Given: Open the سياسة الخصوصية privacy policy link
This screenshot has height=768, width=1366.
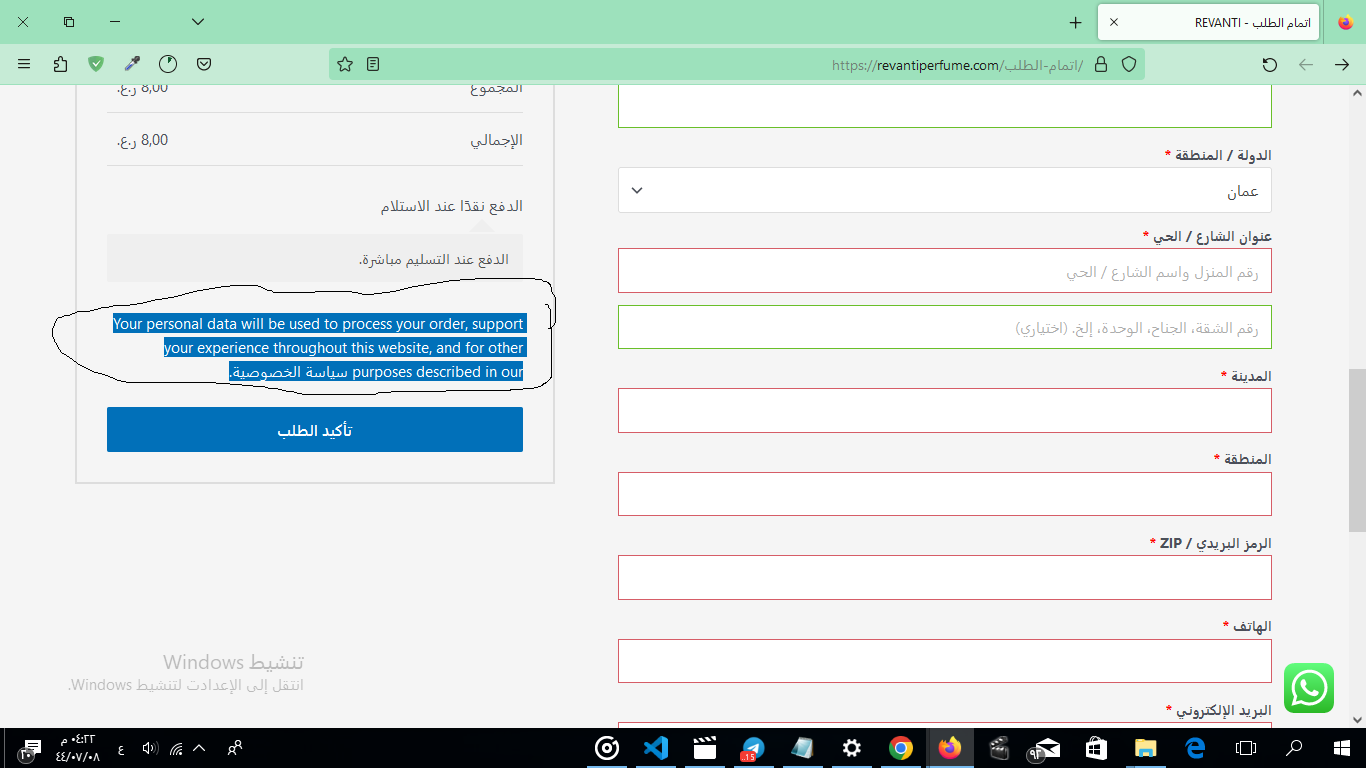Looking at the screenshot, I should 290,373.
